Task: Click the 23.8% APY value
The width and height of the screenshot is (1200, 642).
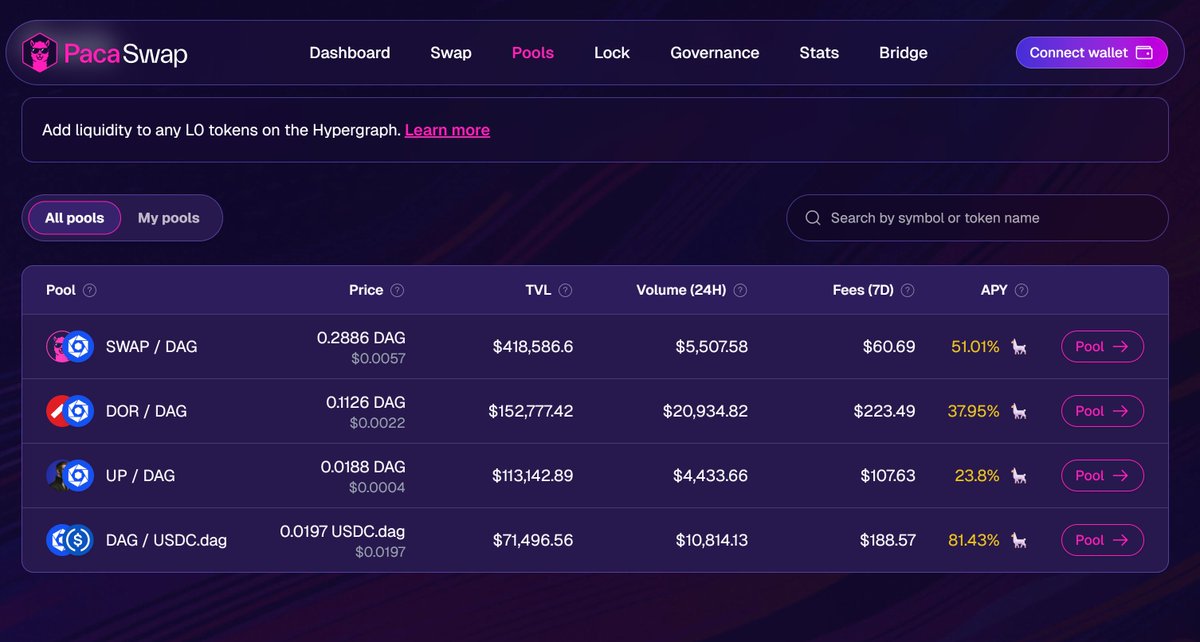Action: coord(977,475)
